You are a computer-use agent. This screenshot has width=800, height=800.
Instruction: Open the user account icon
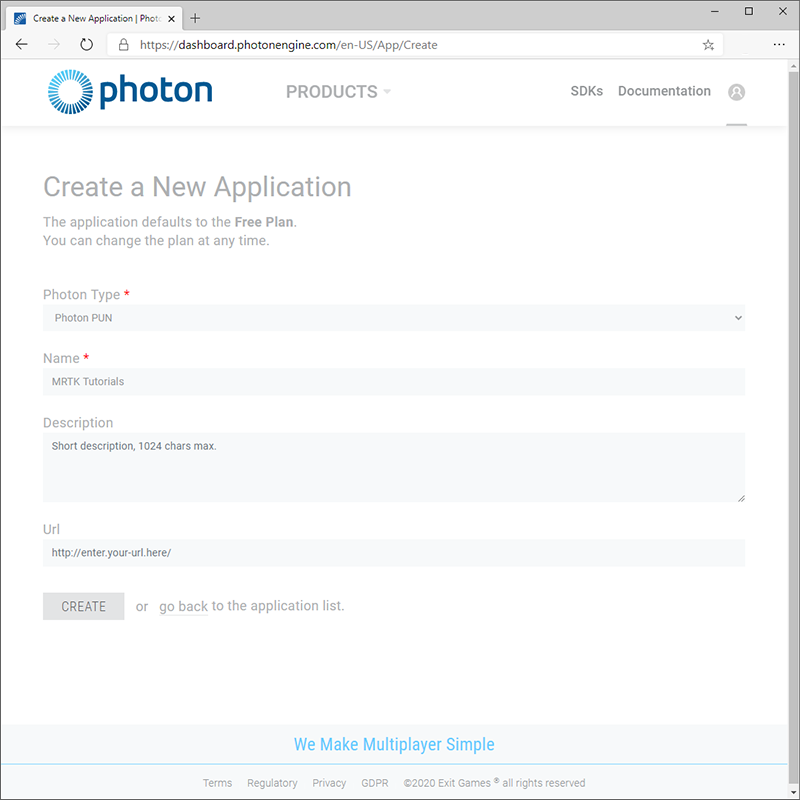coord(737,91)
